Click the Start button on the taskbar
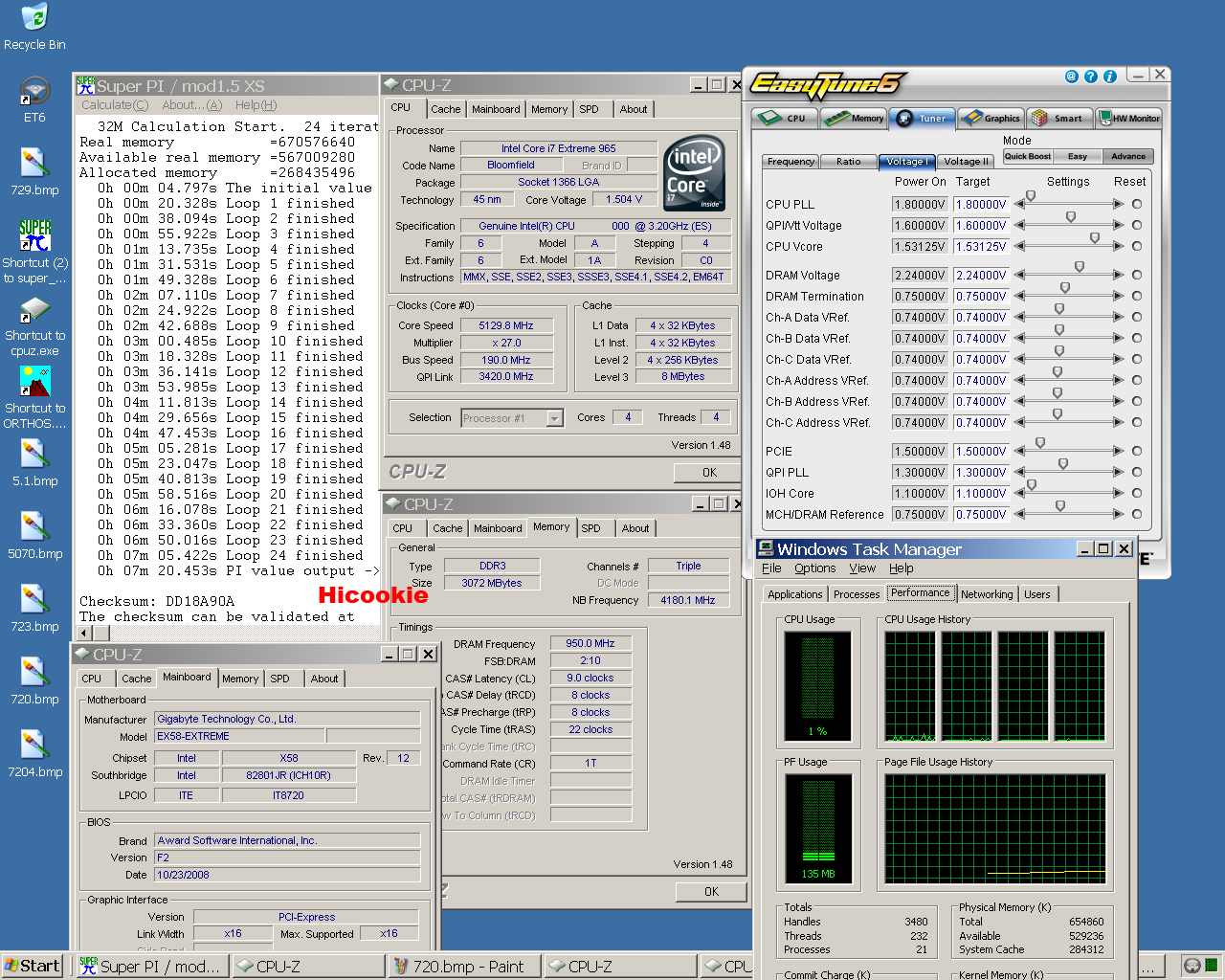 [33, 967]
